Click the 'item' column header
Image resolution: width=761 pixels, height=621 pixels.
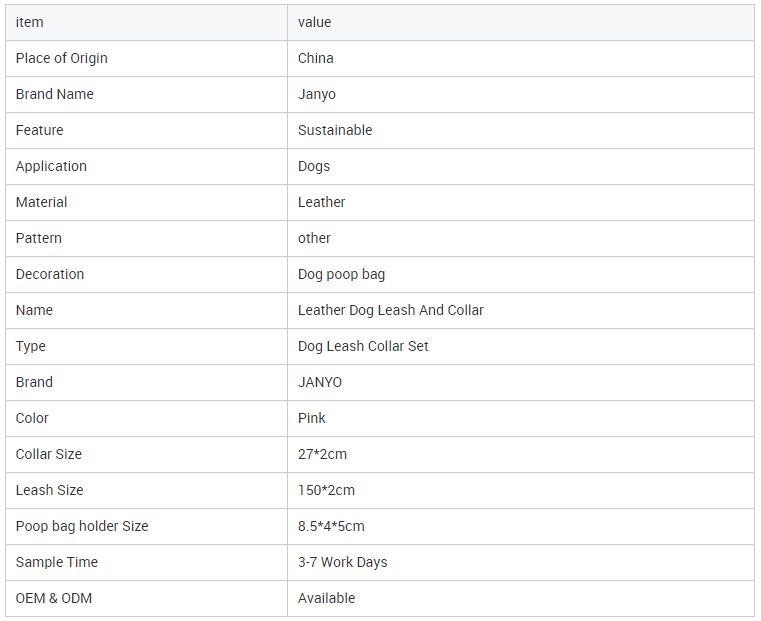point(30,22)
